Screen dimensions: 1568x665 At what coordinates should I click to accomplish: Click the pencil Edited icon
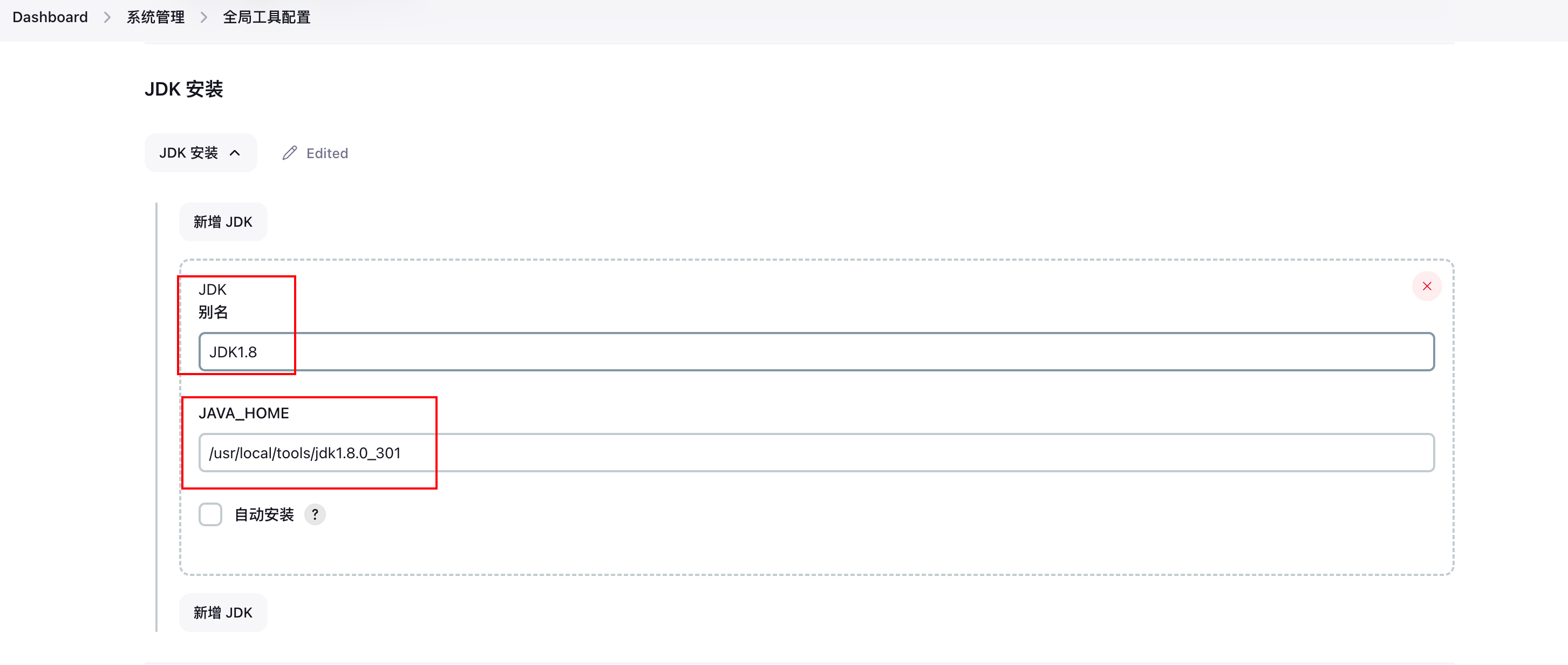(290, 153)
